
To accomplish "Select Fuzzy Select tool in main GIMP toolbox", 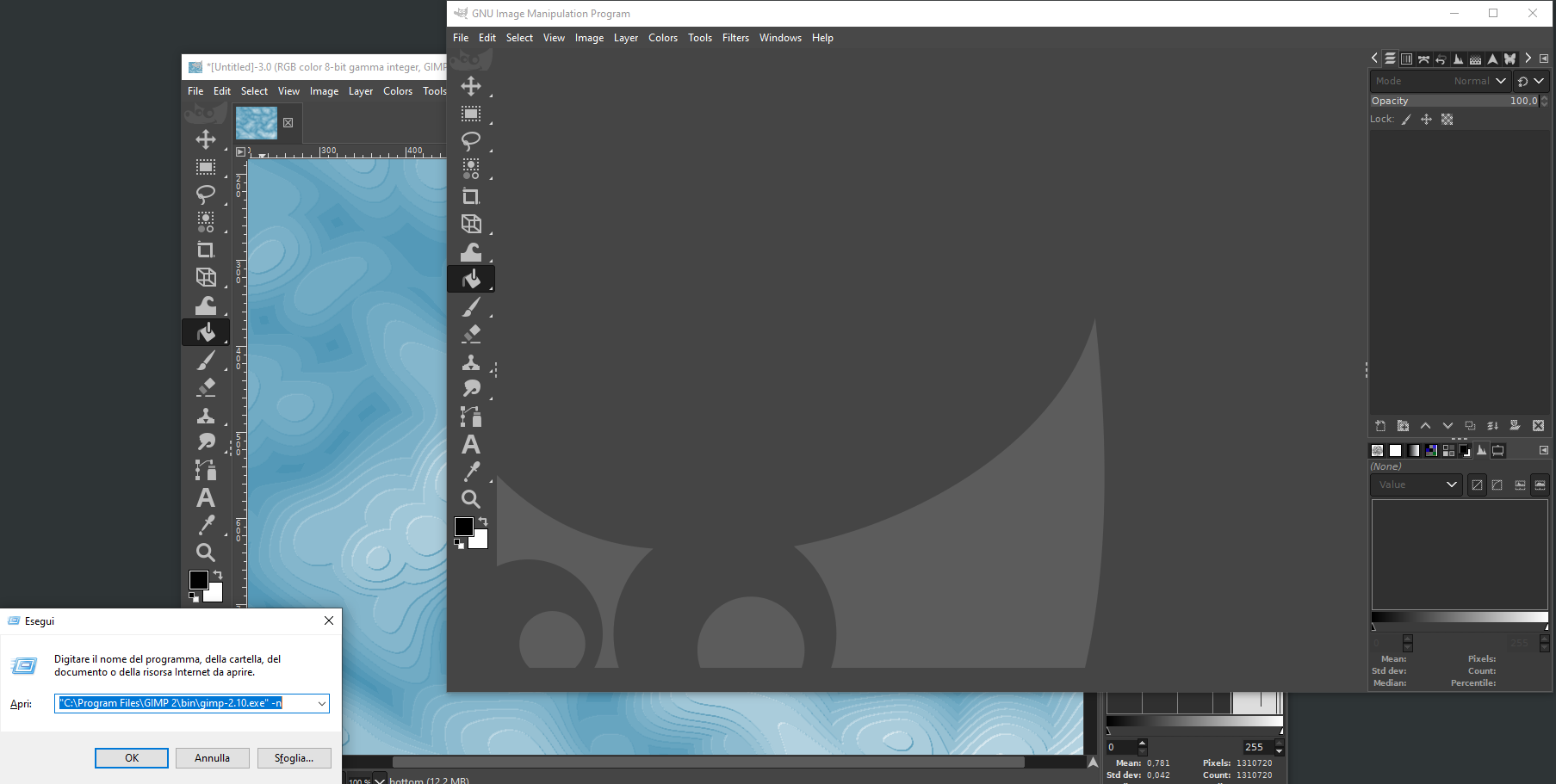I will [471, 169].
